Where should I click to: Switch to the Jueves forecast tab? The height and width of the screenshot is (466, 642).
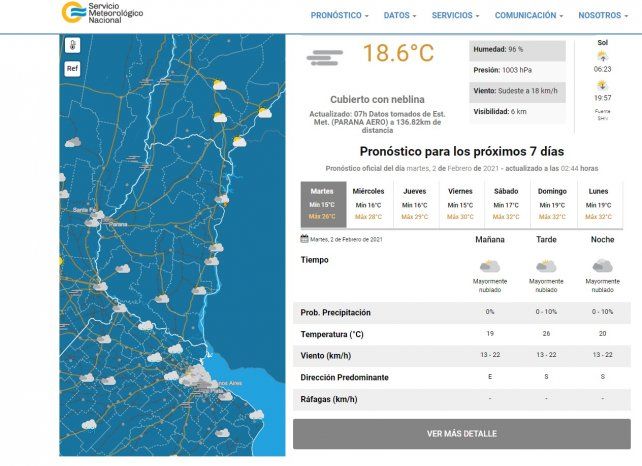point(415,204)
